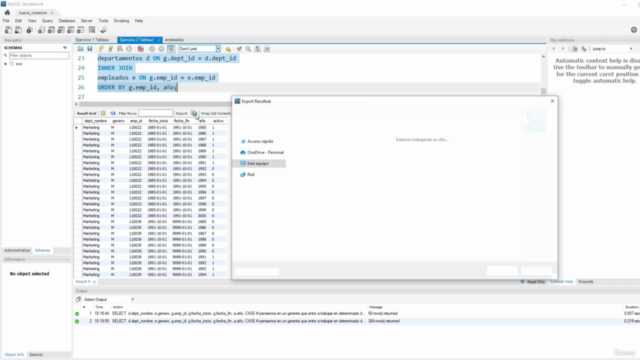Toggle Wrap Cell Content option
The width and height of the screenshot is (640, 360).
pos(216,113)
